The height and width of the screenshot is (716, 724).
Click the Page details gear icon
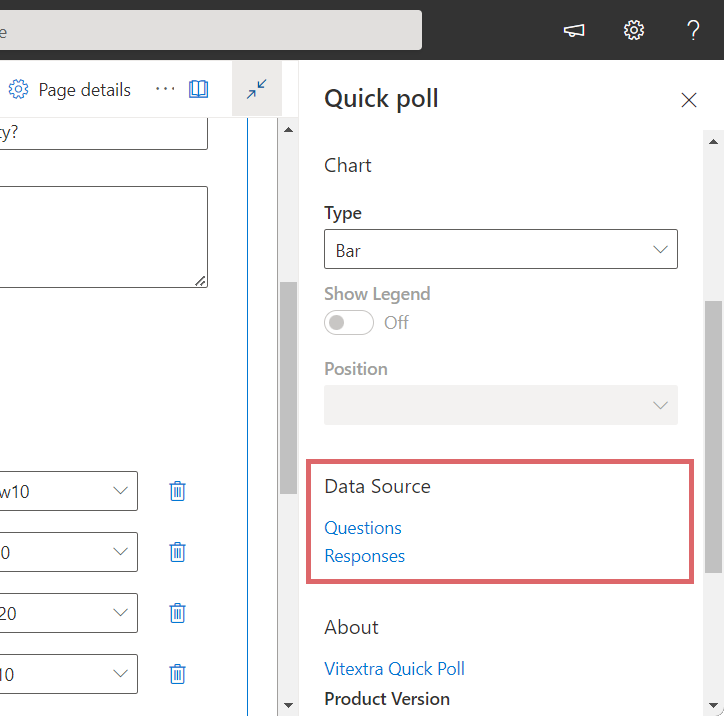pyautogui.click(x=18, y=89)
